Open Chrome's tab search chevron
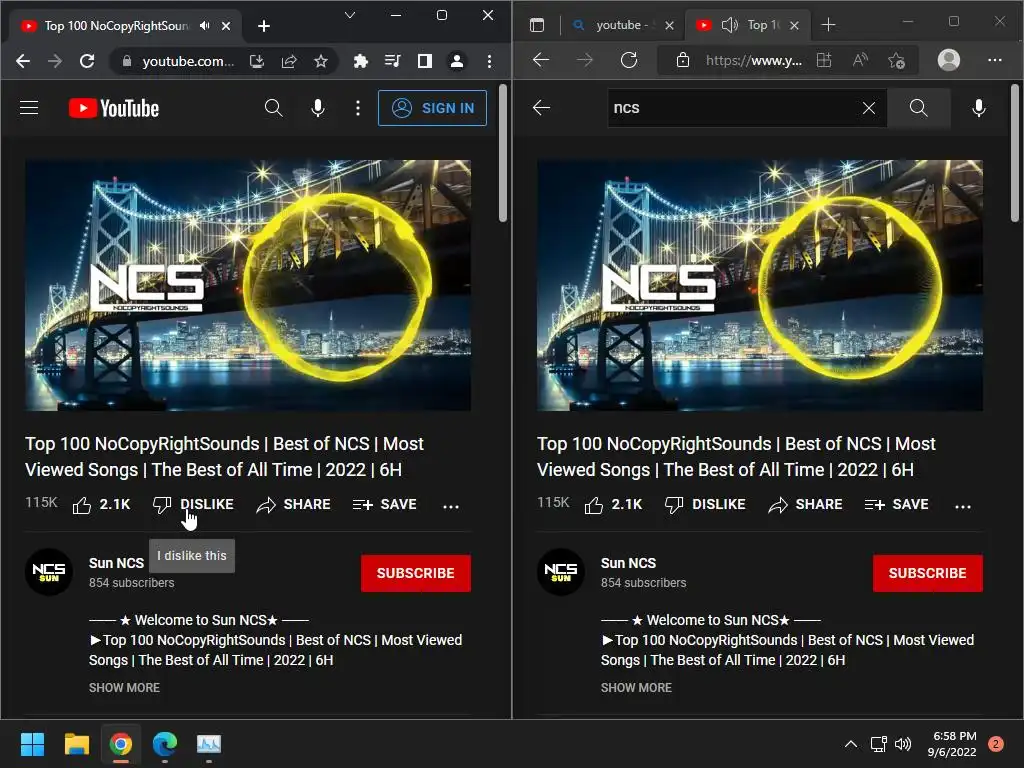 [x=350, y=15]
